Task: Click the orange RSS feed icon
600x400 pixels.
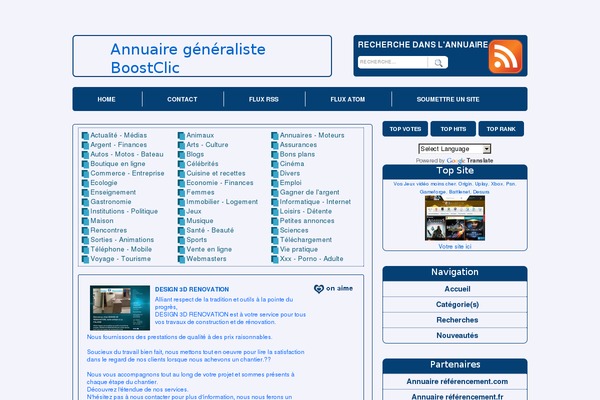Action: coord(505,56)
